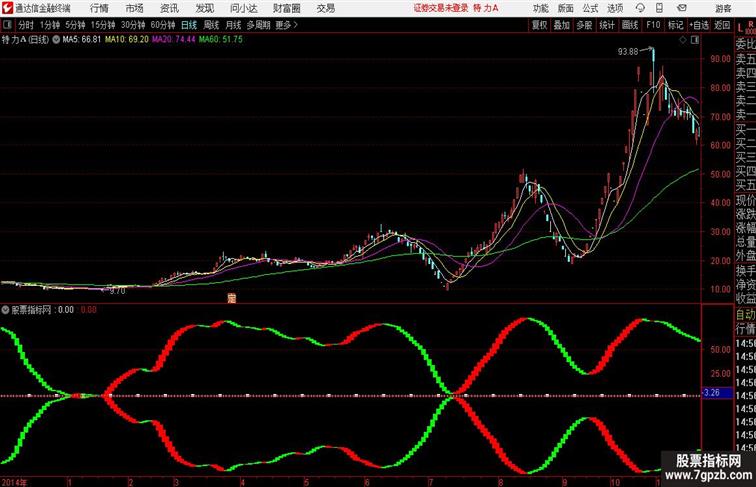Open the 市场 menu

pyautogui.click(x=135, y=8)
